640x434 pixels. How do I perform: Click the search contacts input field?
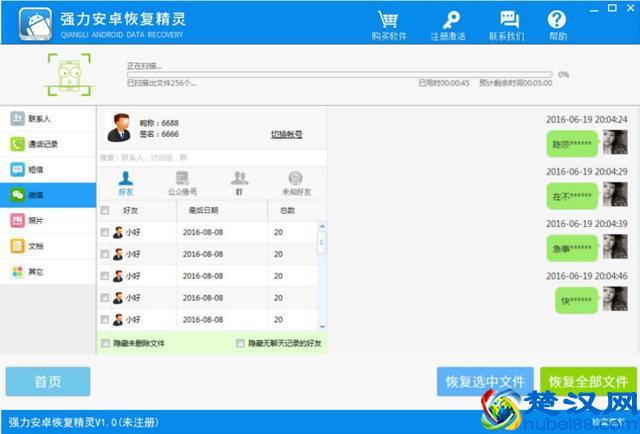(x=212, y=158)
